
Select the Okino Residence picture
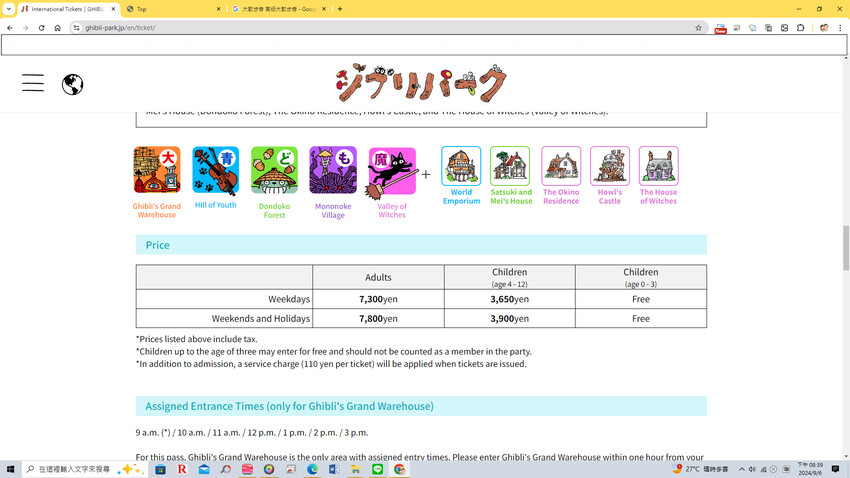pos(561,166)
